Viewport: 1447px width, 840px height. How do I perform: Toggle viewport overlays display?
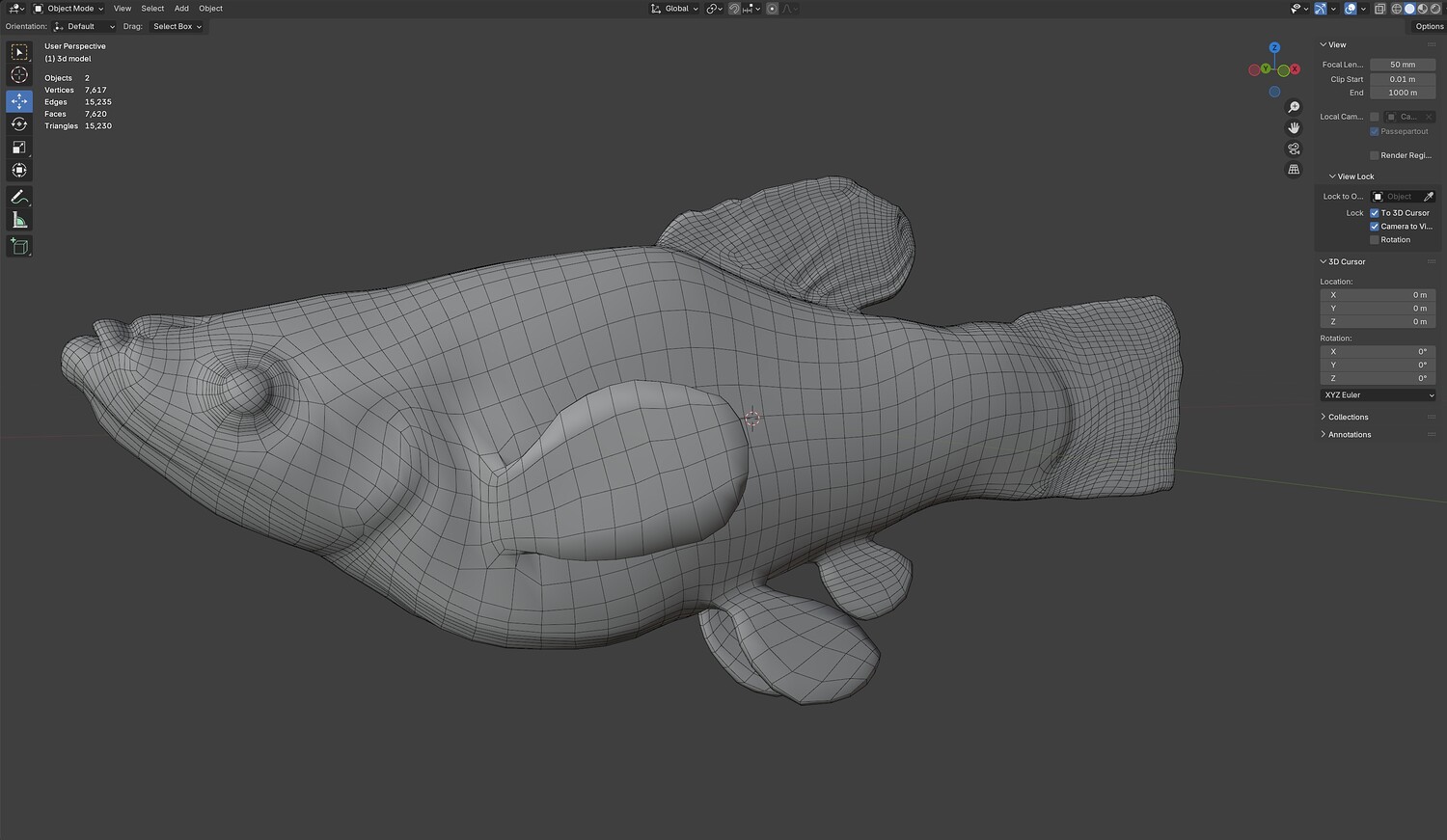[1351, 9]
